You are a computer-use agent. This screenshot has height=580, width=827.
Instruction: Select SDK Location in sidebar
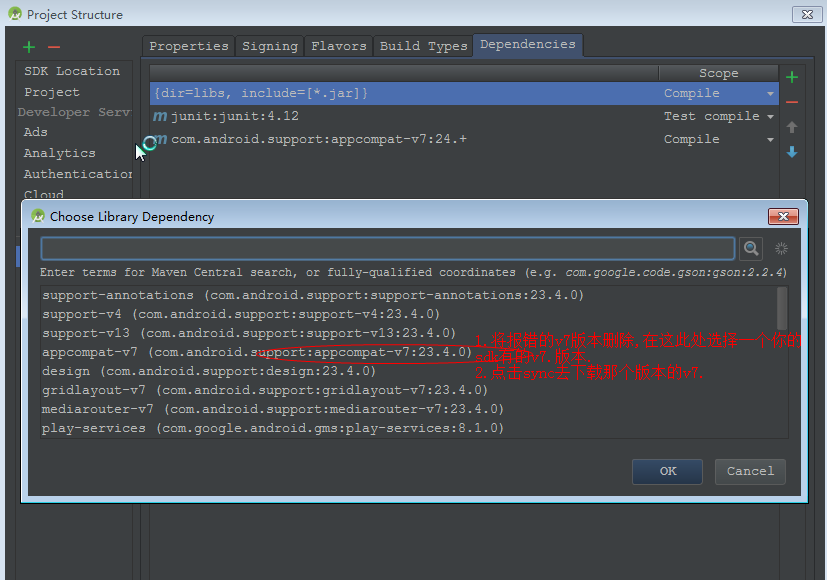[x=72, y=71]
